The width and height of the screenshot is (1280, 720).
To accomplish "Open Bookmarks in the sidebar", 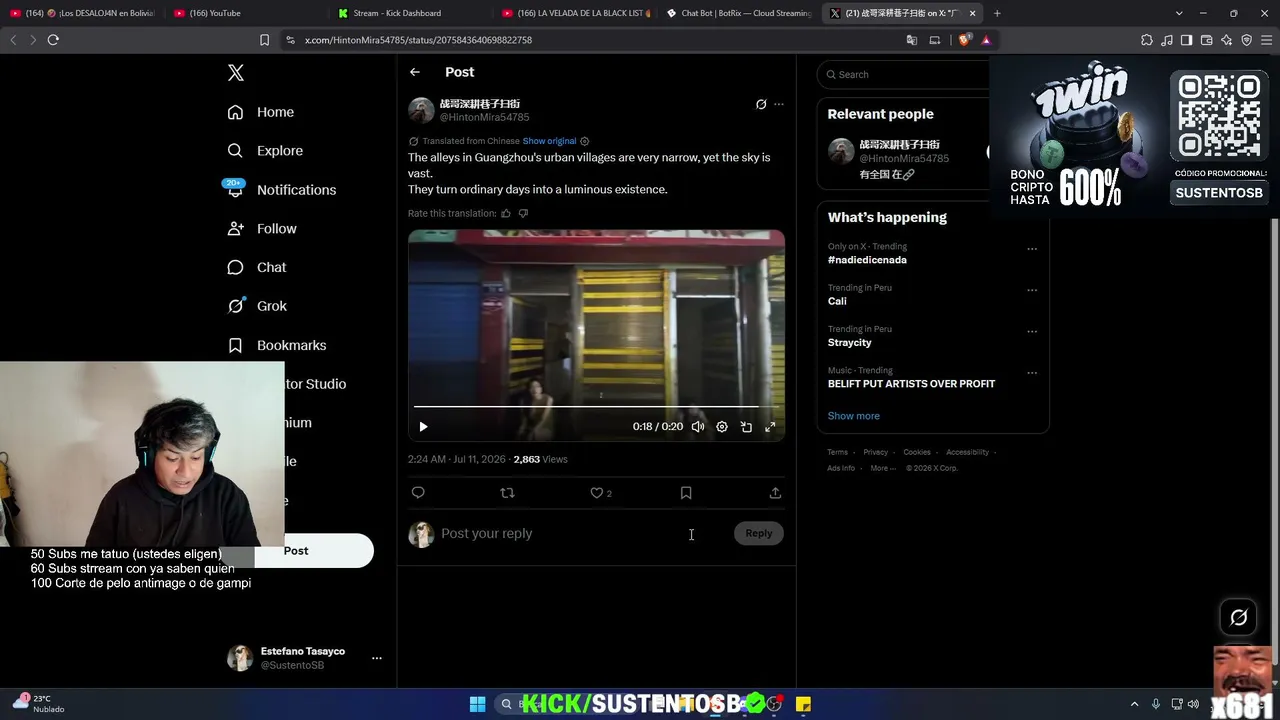I will coord(277,345).
